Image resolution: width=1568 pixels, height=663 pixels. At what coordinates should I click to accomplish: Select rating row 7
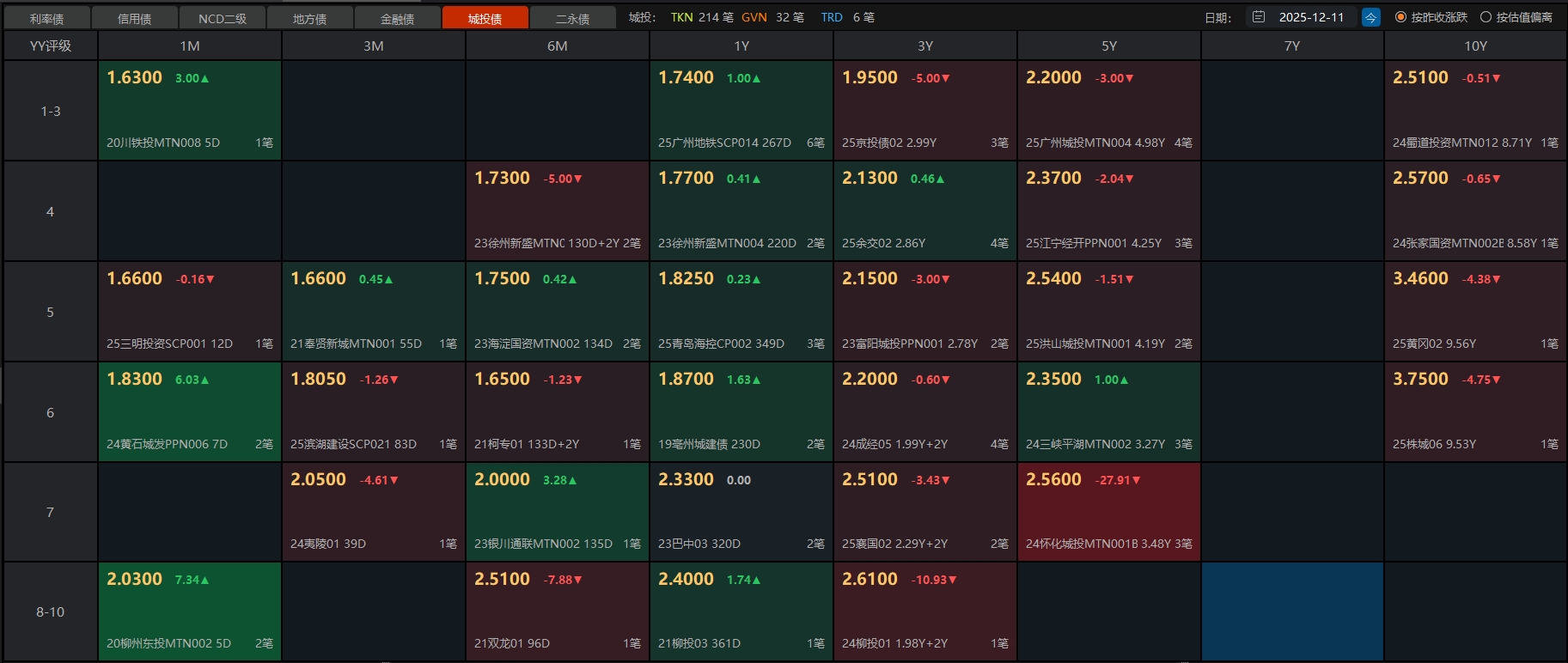(x=51, y=512)
